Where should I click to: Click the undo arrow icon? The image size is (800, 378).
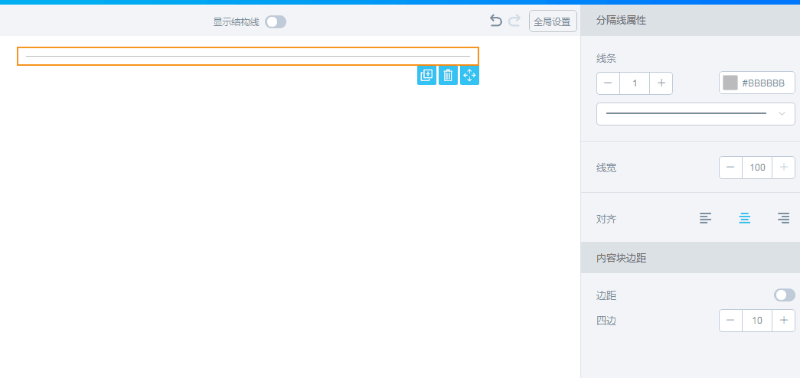pyautogui.click(x=495, y=21)
